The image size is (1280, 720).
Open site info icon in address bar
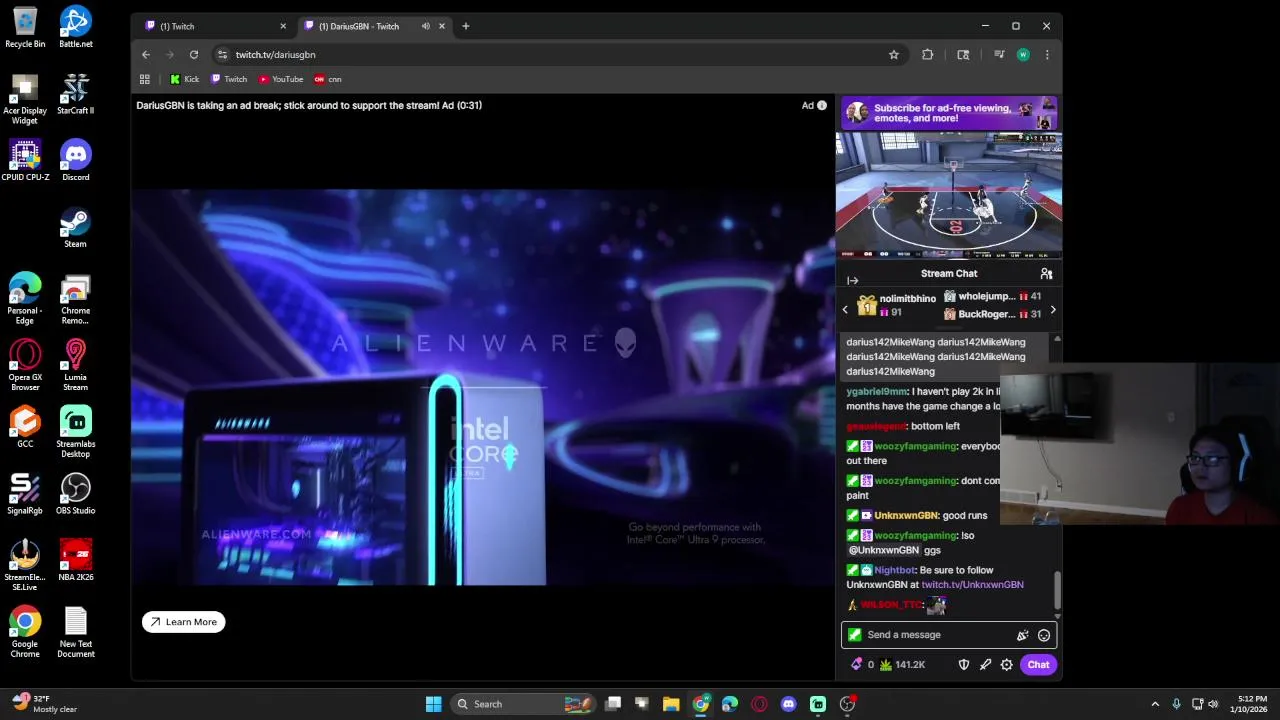[x=222, y=55]
